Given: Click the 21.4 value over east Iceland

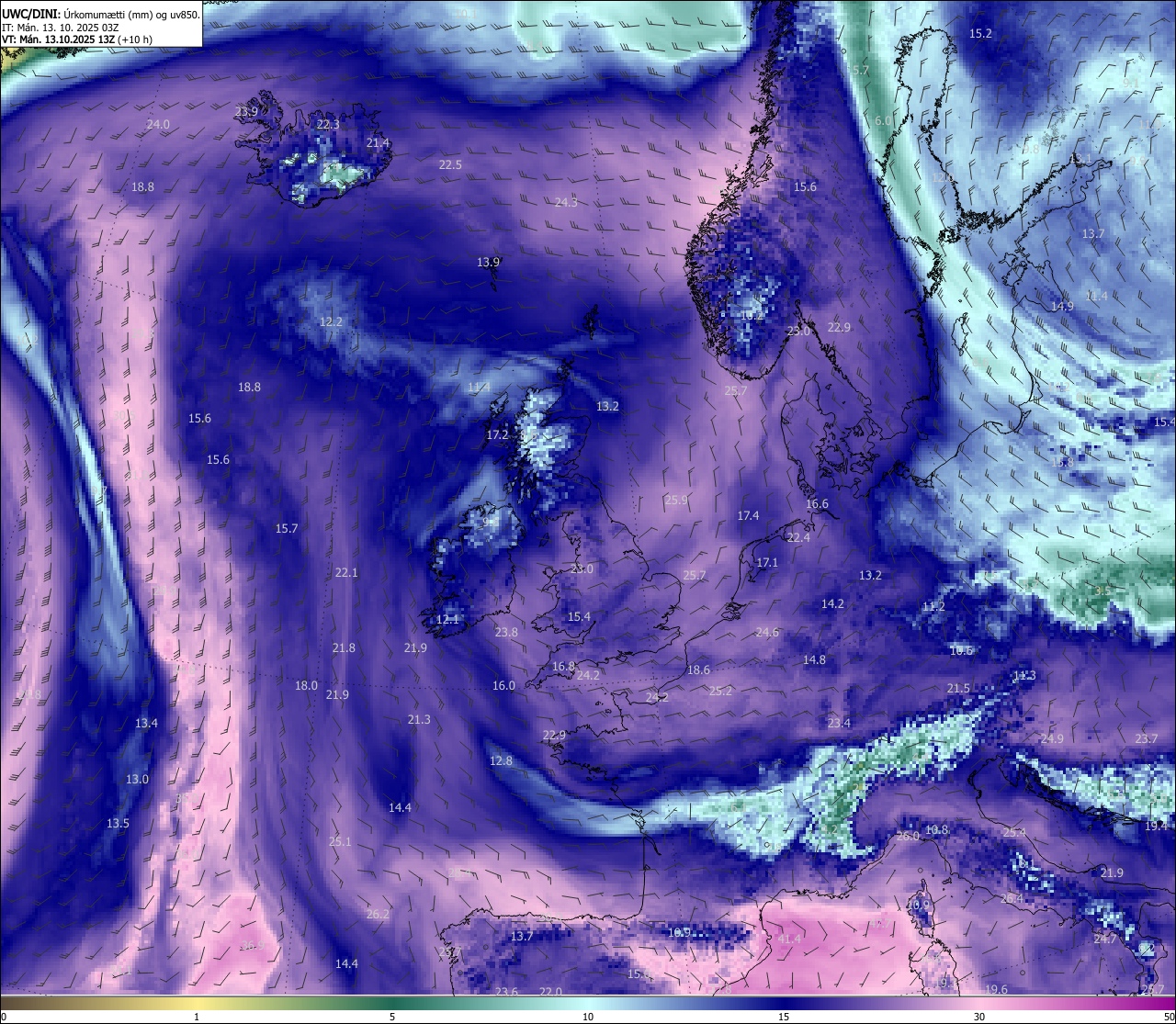Looking at the screenshot, I should 378,142.
